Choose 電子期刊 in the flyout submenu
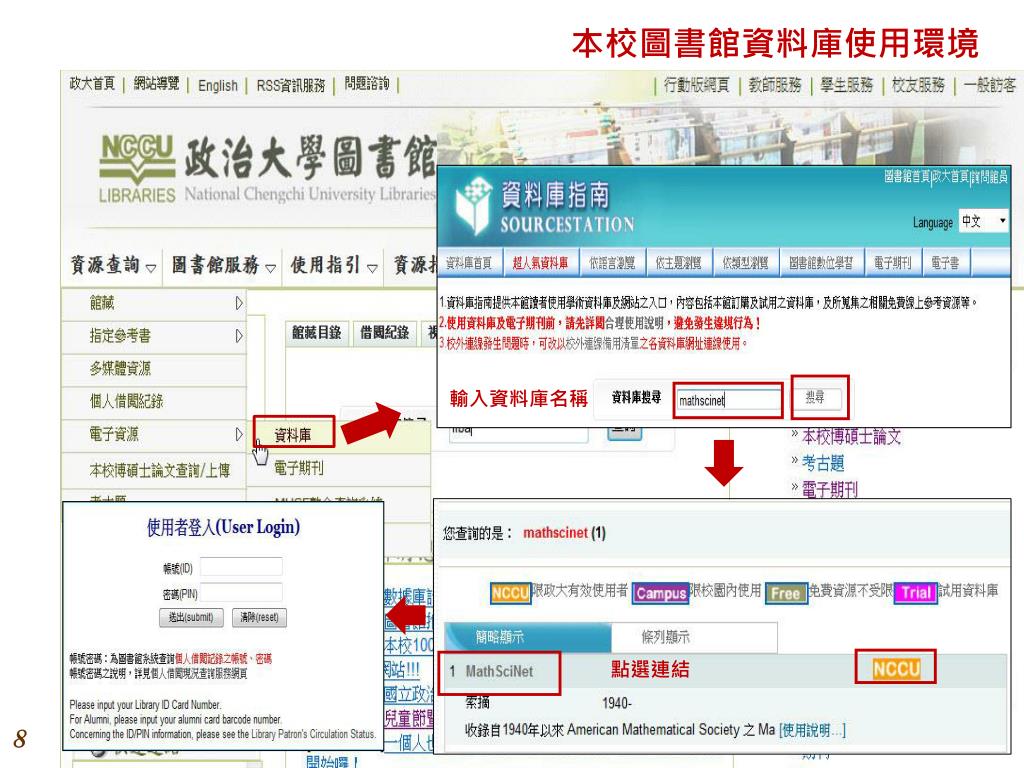1024x768 pixels. click(298, 468)
